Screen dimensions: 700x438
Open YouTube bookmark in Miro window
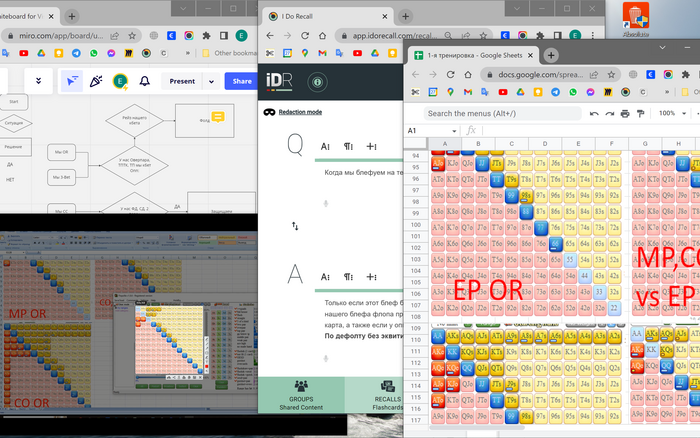(x=24, y=53)
